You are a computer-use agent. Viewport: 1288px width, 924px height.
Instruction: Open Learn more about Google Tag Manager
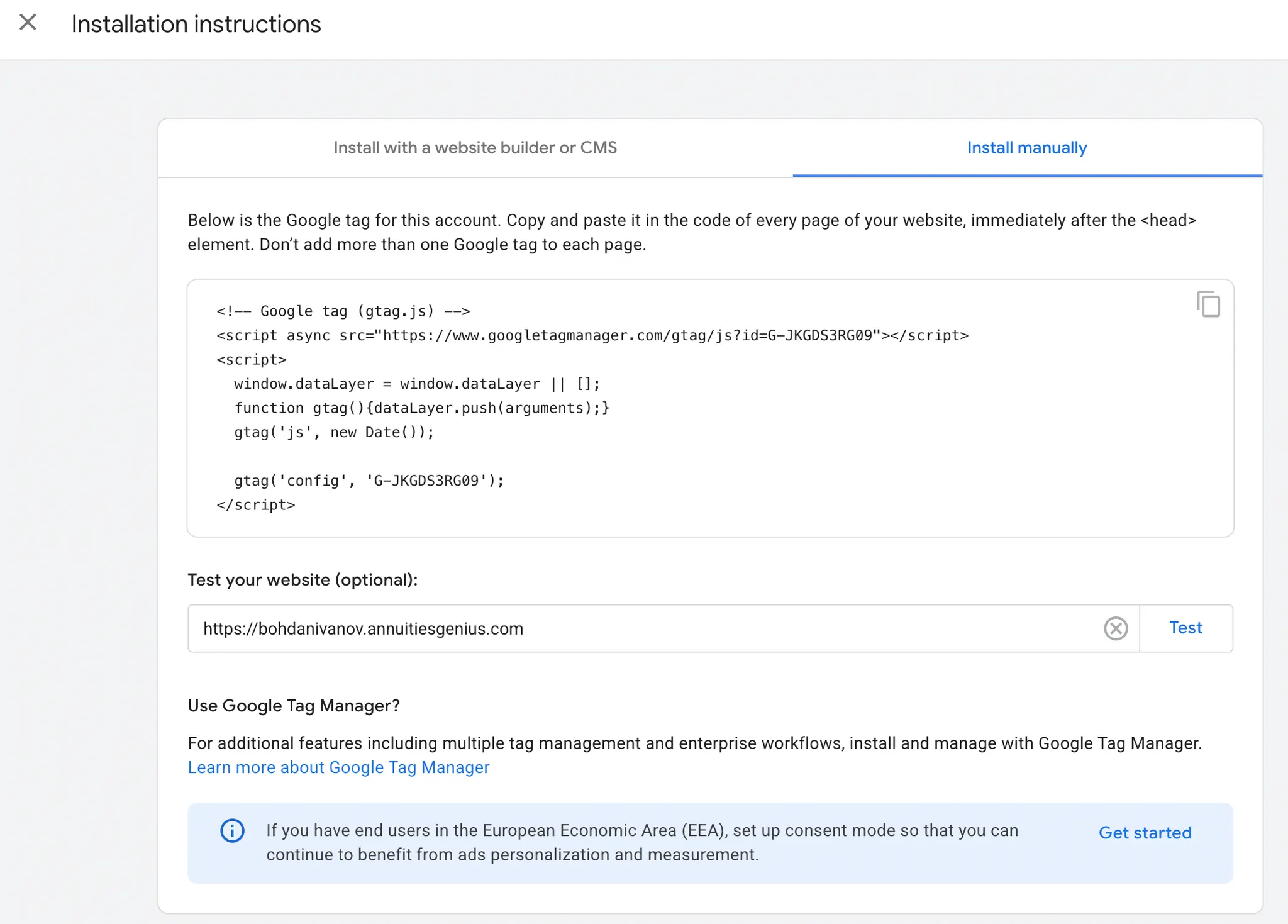coord(338,767)
